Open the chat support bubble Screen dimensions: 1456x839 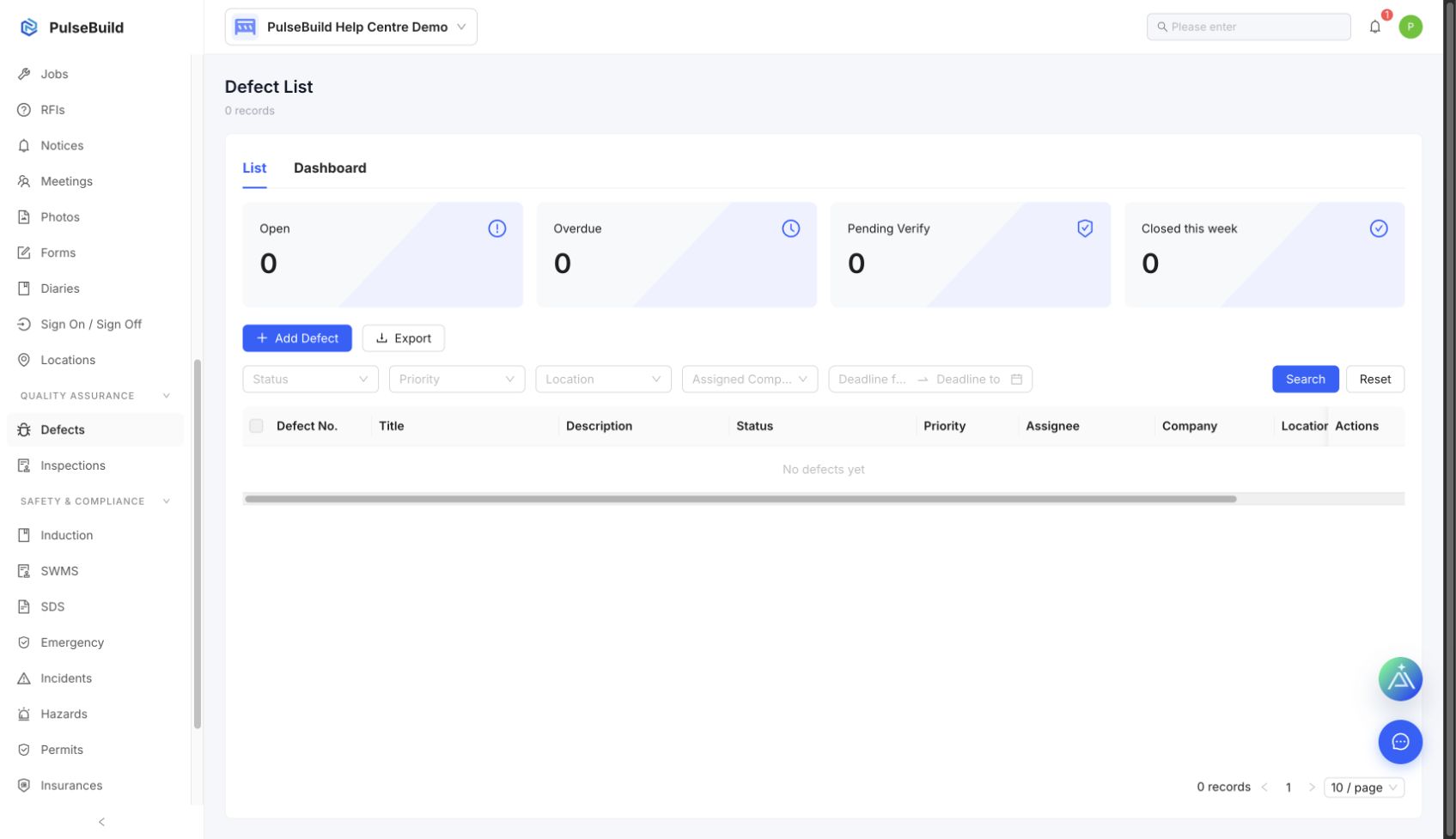pos(1400,742)
